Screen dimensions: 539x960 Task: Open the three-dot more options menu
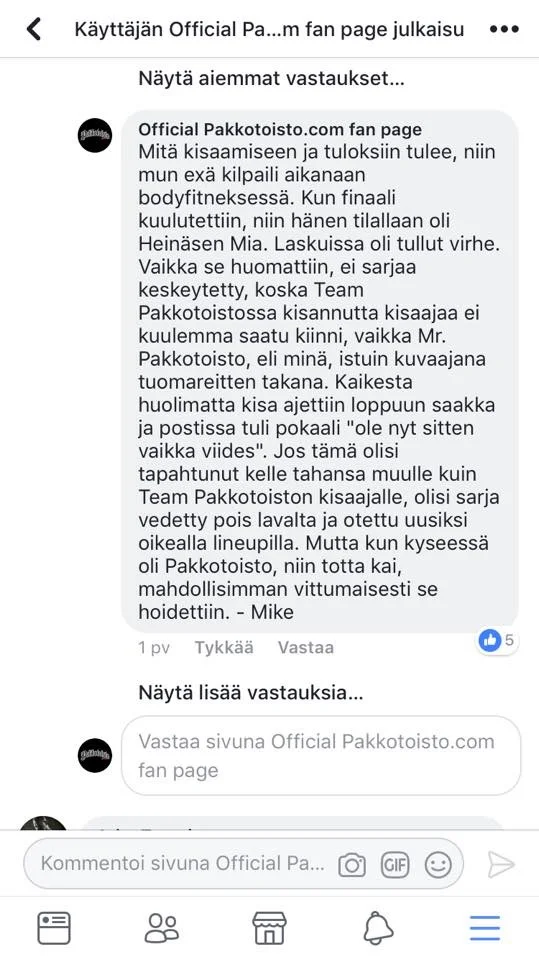tap(504, 29)
